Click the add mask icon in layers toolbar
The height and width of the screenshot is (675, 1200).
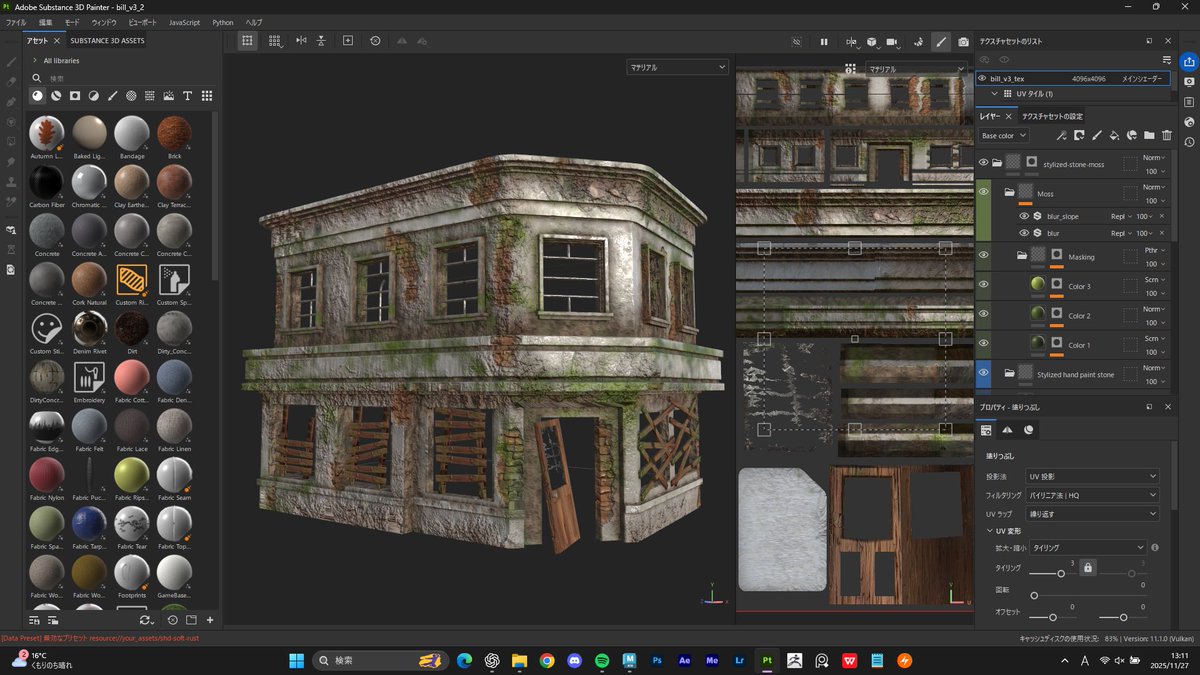[1079, 135]
